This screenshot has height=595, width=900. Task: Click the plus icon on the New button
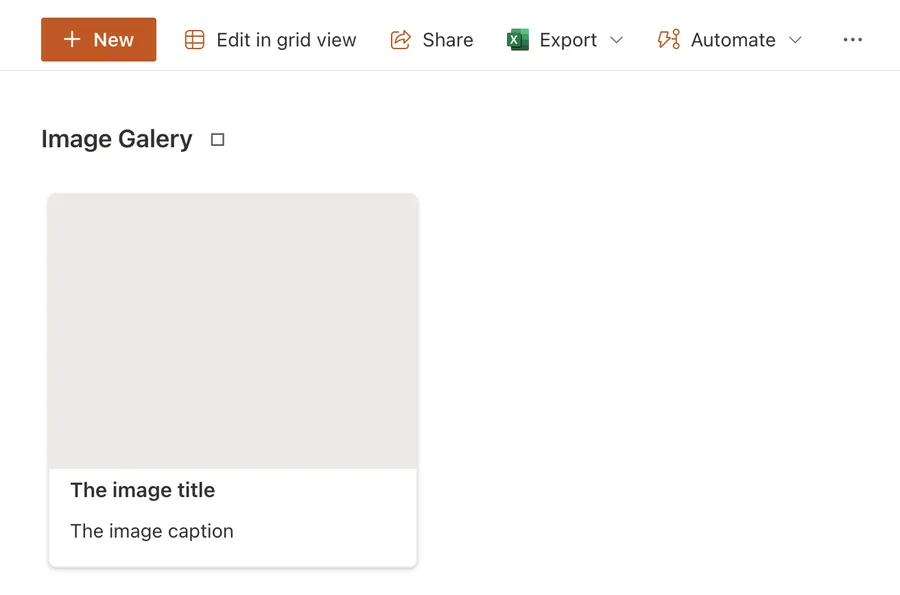(x=71, y=40)
